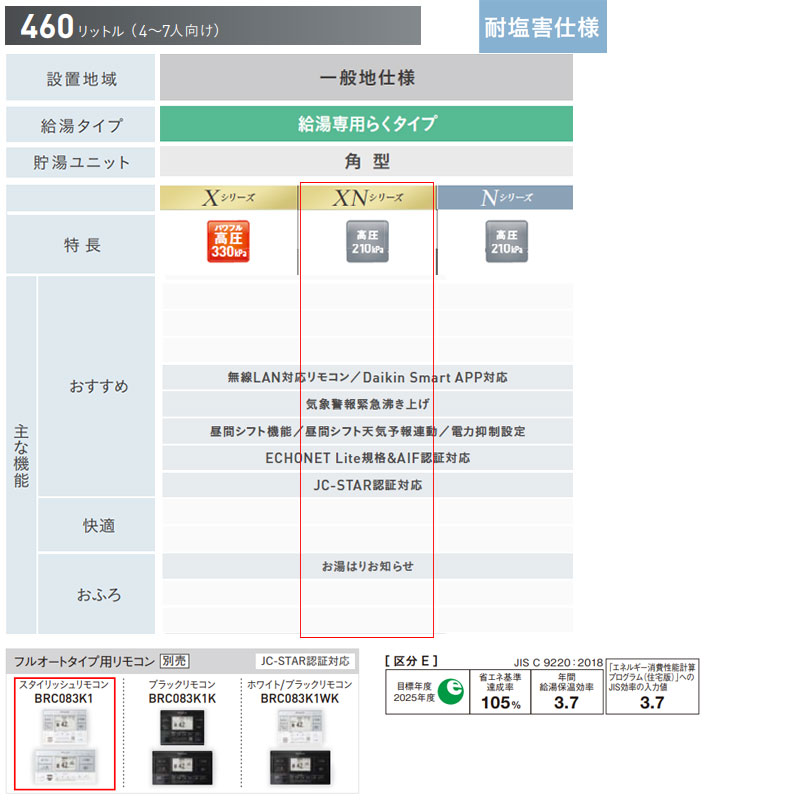The width and height of the screenshot is (800, 800).
Task: Select the N シリーズ header tab
Action: [x=506, y=197]
